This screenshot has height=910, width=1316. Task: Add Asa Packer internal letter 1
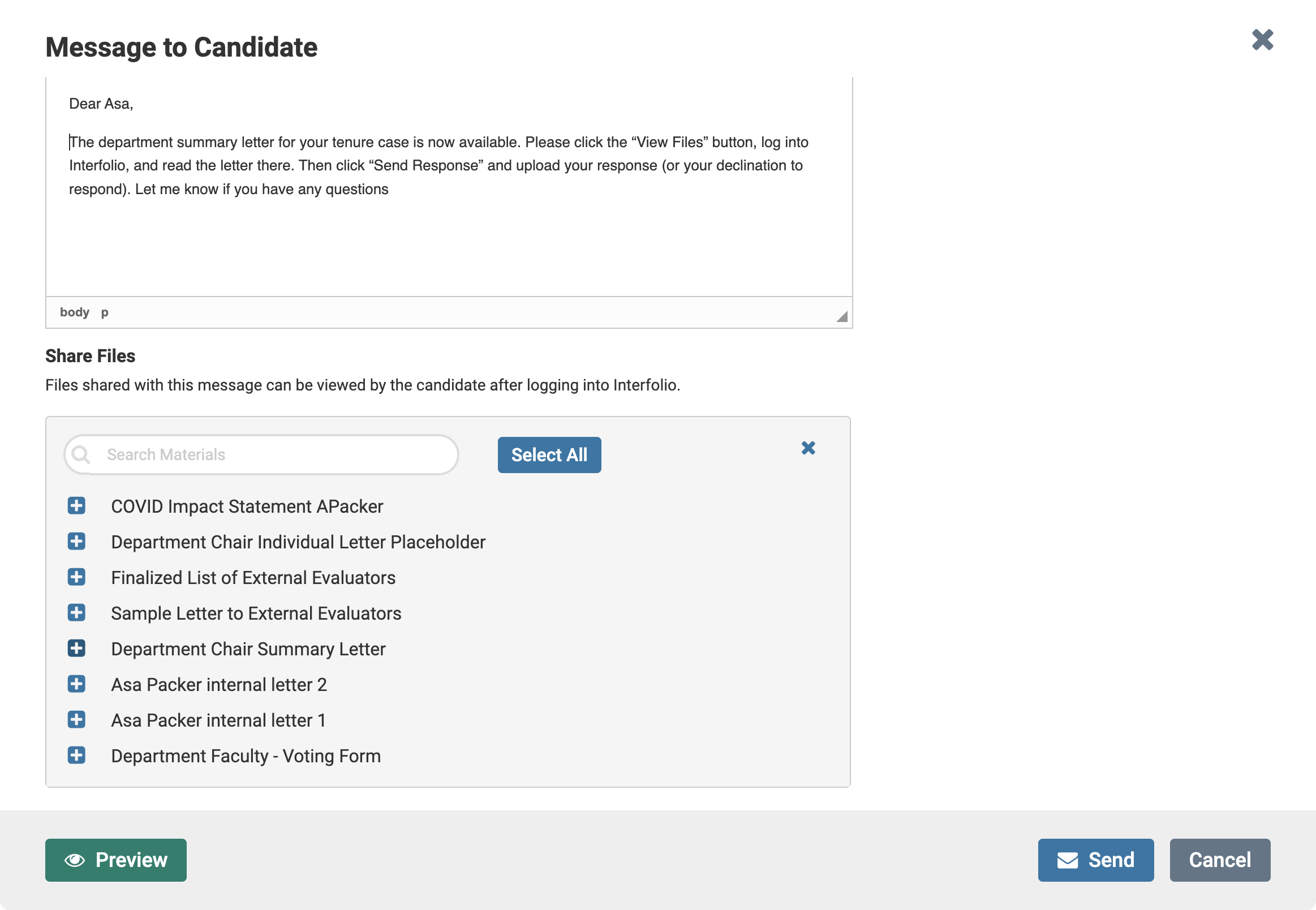coord(76,719)
